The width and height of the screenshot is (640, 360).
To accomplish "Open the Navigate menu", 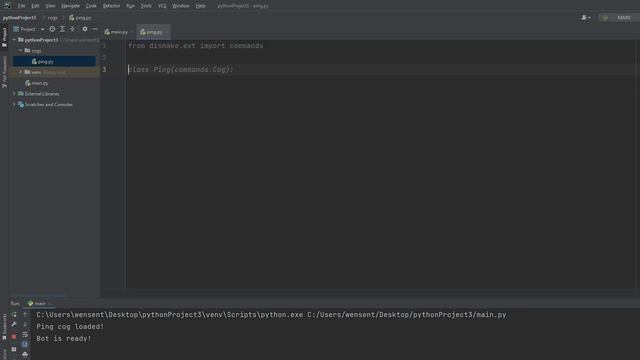I will click(x=70, y=6).
